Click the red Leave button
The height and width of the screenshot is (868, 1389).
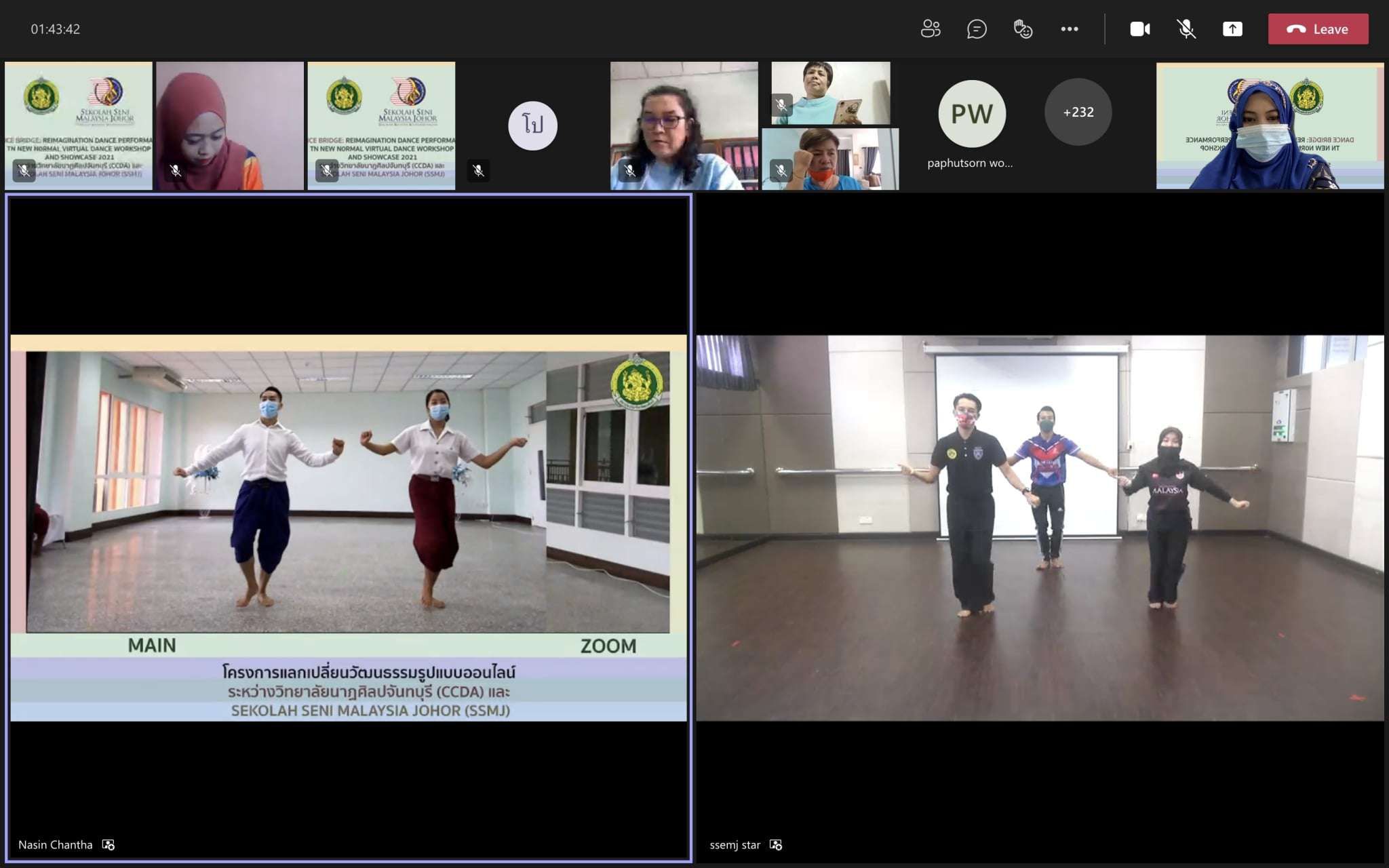[x=1317, y=28]
